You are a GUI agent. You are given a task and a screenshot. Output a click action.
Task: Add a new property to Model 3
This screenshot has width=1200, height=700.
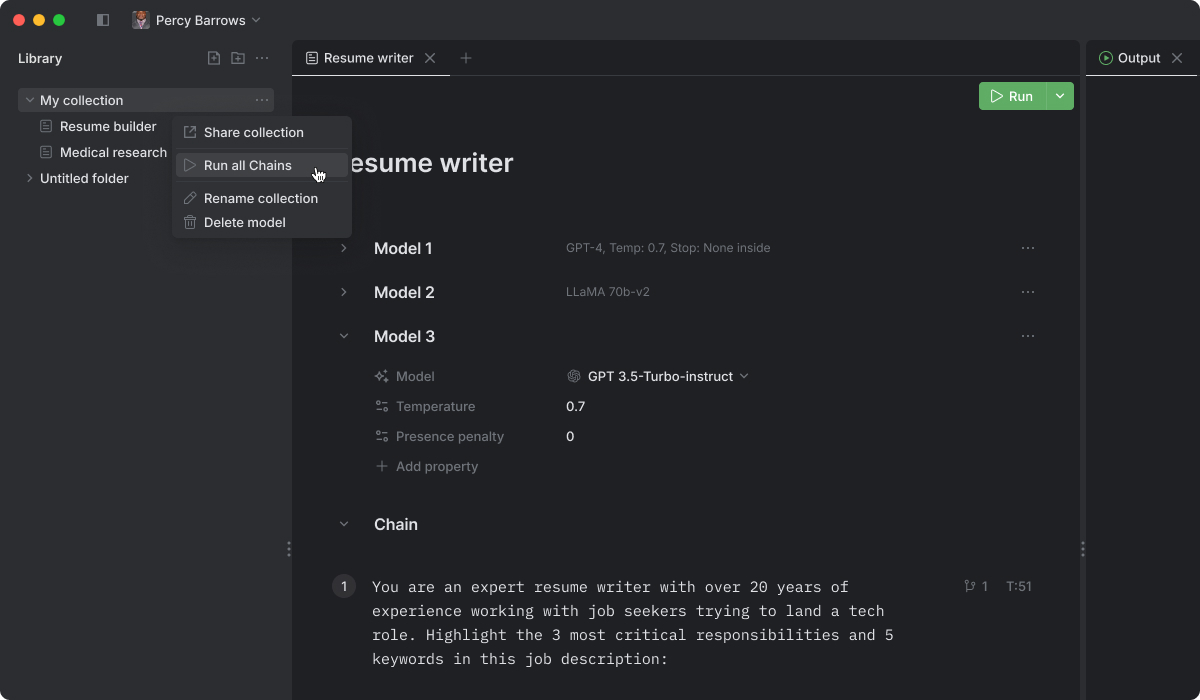tap(427, 466)
